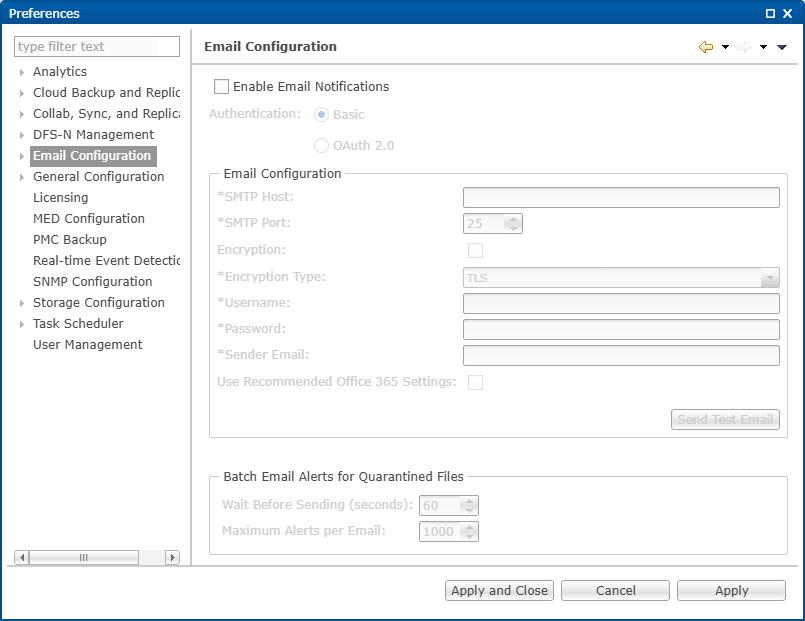Select MED Configuration item

click(89, 219)
